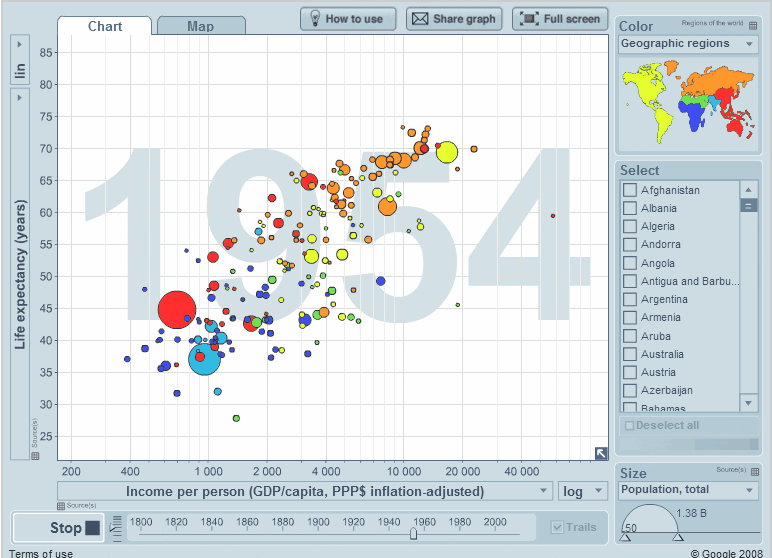Viewport: 772px width, 558px height.
Task: Select the Chart tab
Action: click(105, 26)
